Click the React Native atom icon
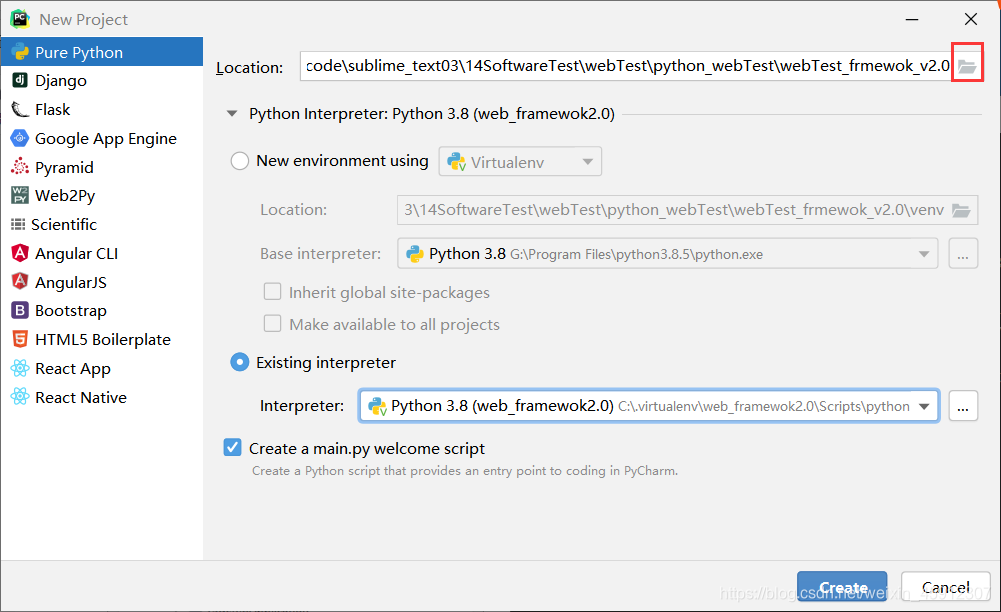This screenshot has height=612, width=1001. point(20,397)
